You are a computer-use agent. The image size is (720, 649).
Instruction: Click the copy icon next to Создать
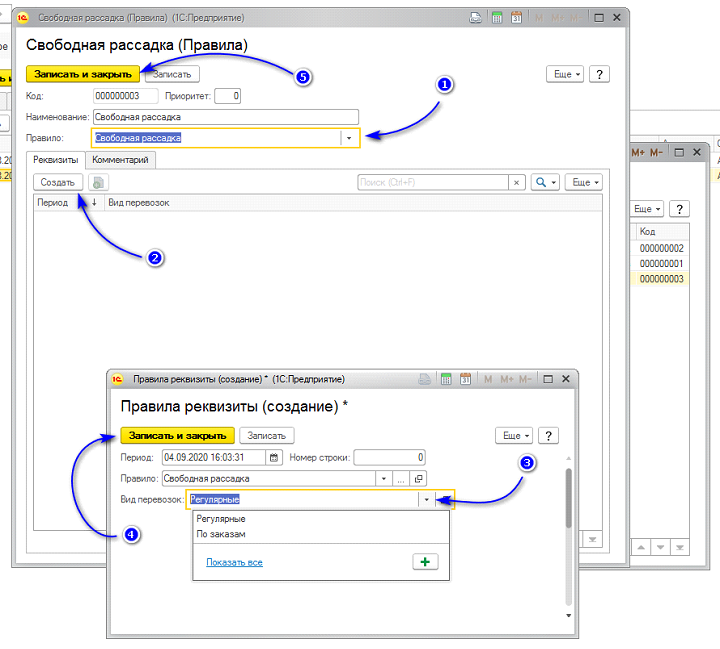(x=99, y=183)
